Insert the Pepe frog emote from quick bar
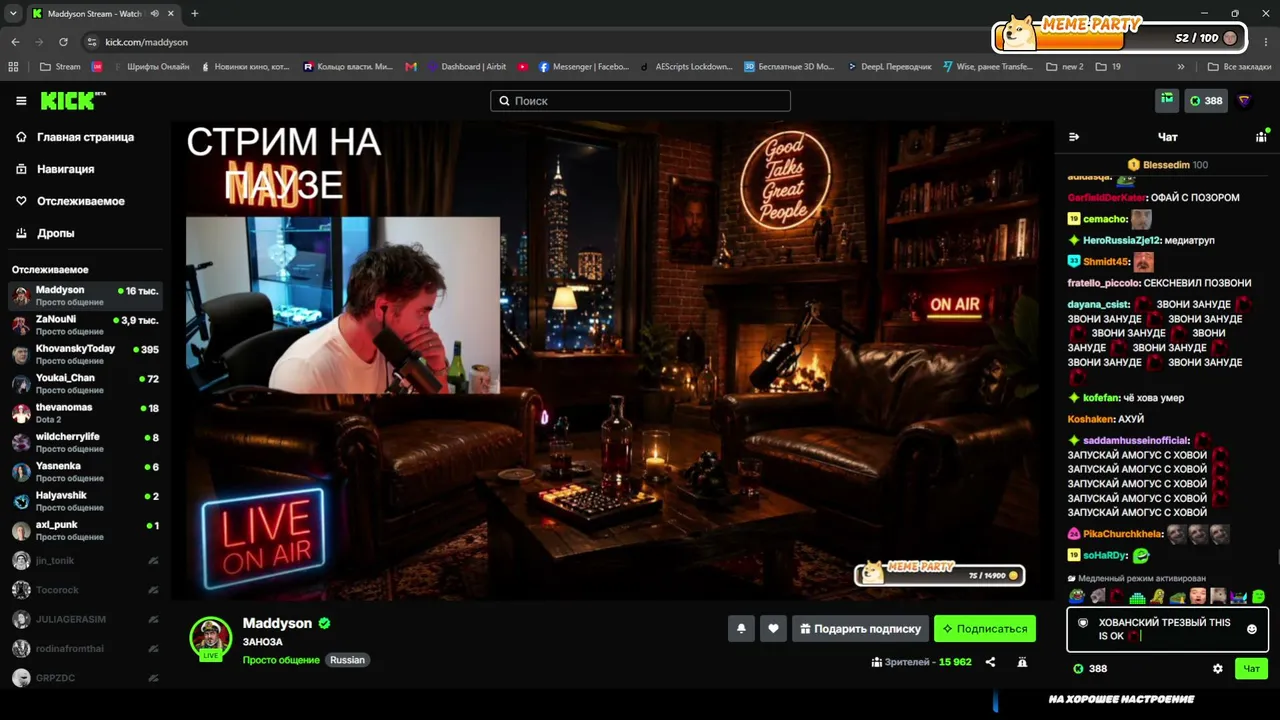Screen dimensions: 1280x720 1076,597
